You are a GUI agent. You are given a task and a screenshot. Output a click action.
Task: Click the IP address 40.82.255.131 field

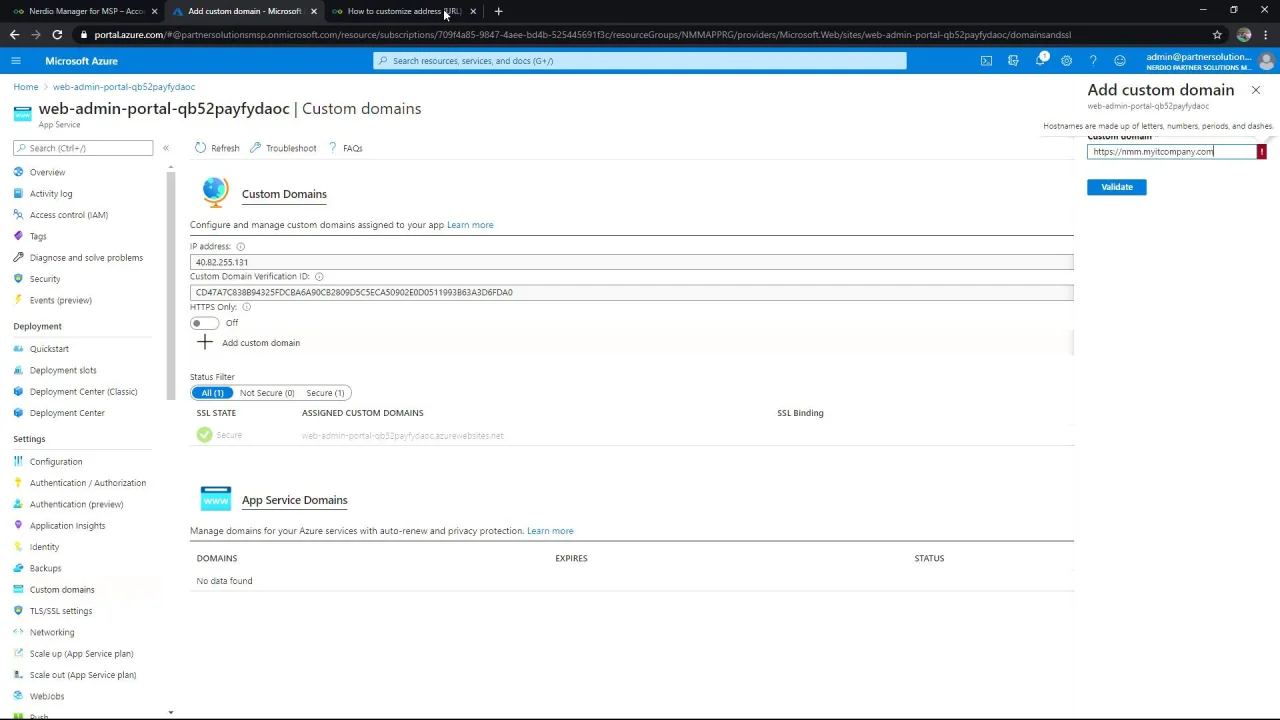coord(632,262)
